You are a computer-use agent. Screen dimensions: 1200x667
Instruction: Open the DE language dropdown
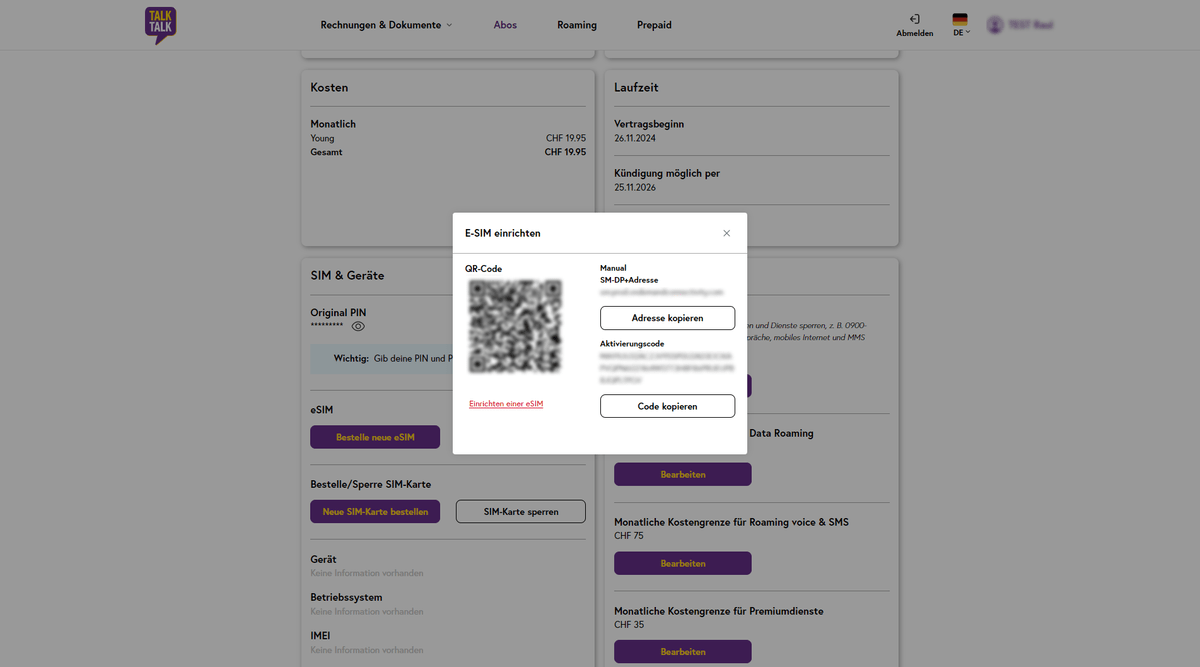pyautogui.click(x=960, y=31)
